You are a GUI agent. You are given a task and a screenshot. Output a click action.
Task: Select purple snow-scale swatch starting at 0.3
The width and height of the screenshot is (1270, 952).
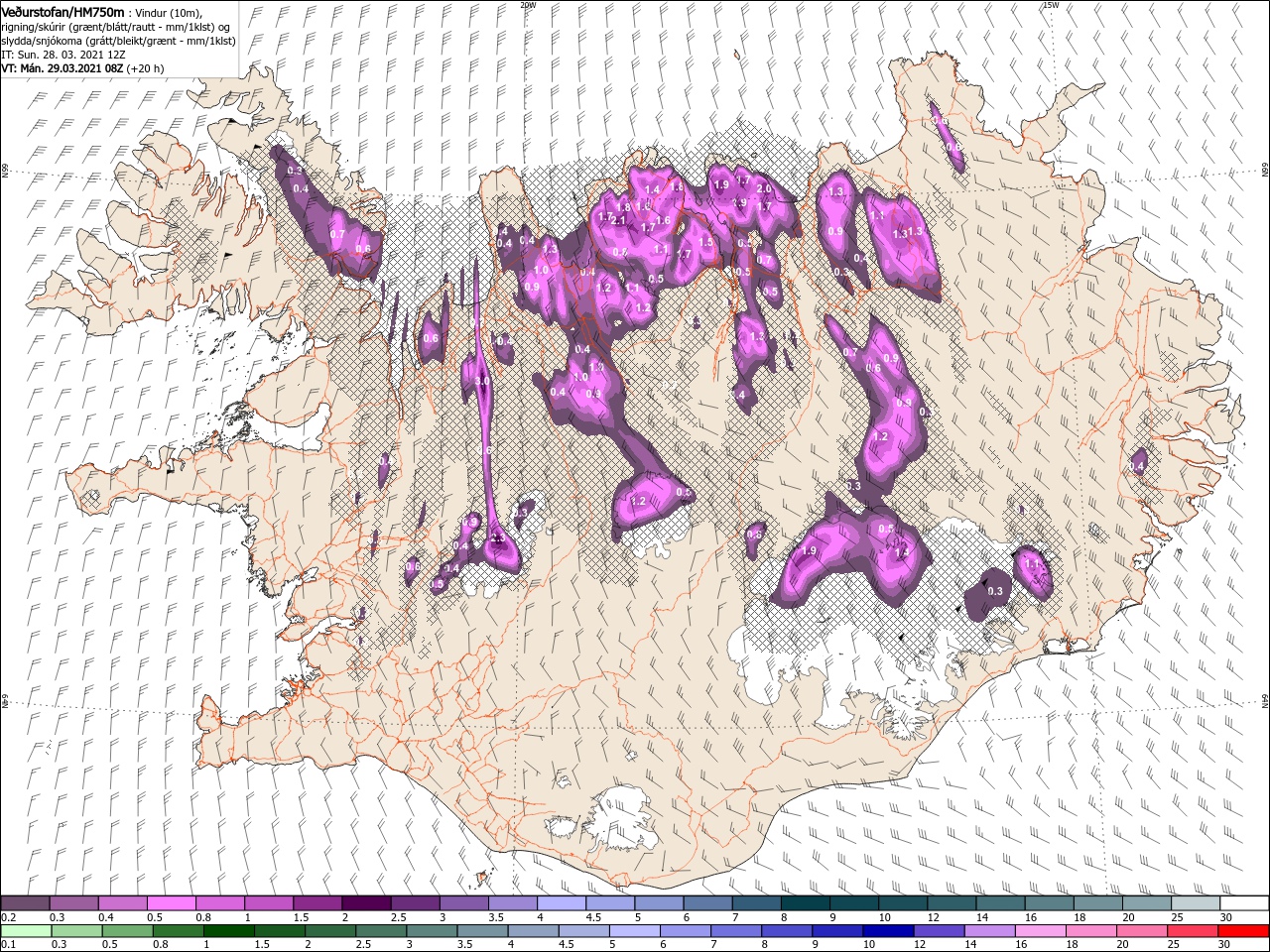tap(73, 903)
